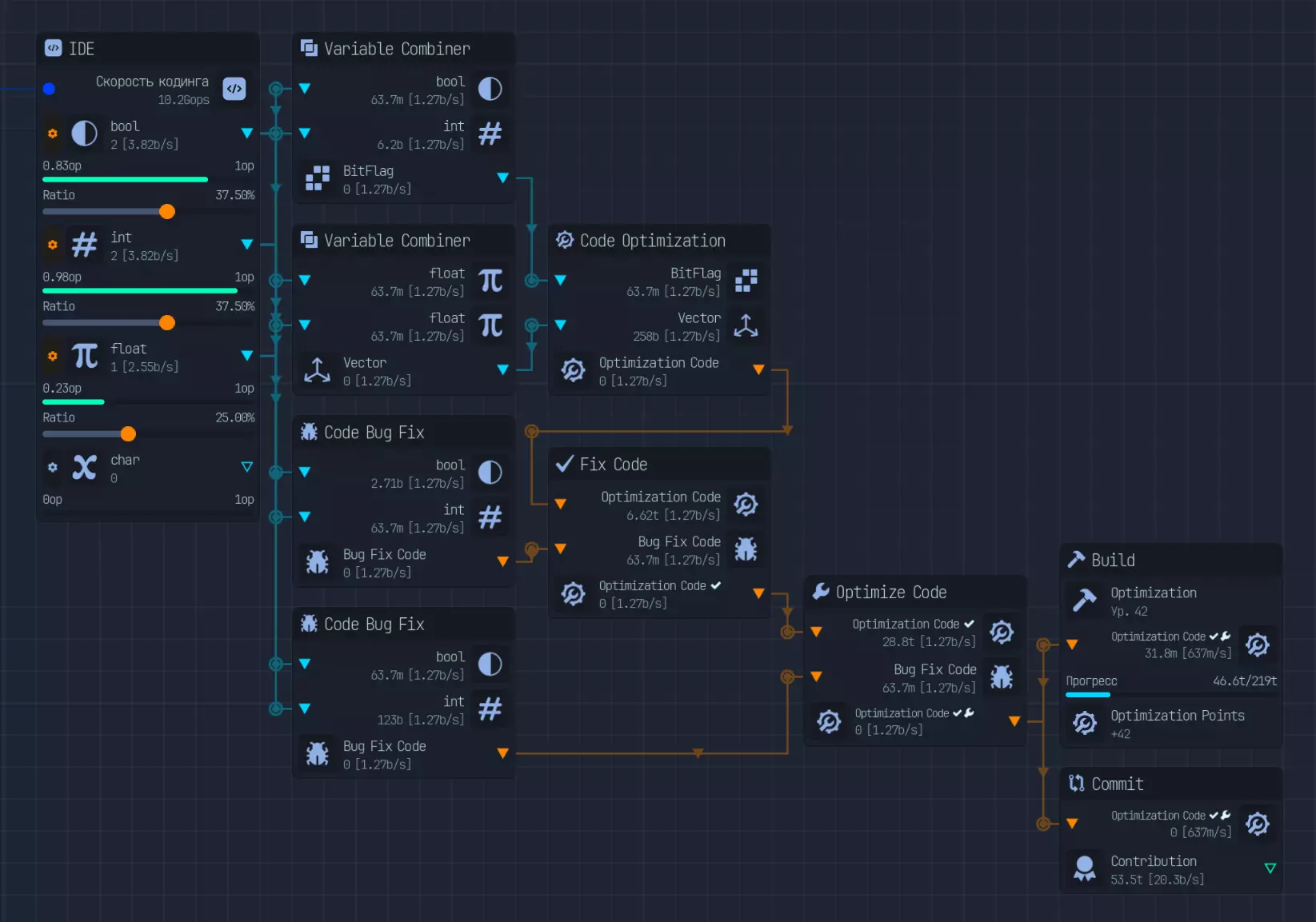Click the Vector icon in Variable Combiner
The height and width of the screenshot is (922, 1316).
[318, 370]
